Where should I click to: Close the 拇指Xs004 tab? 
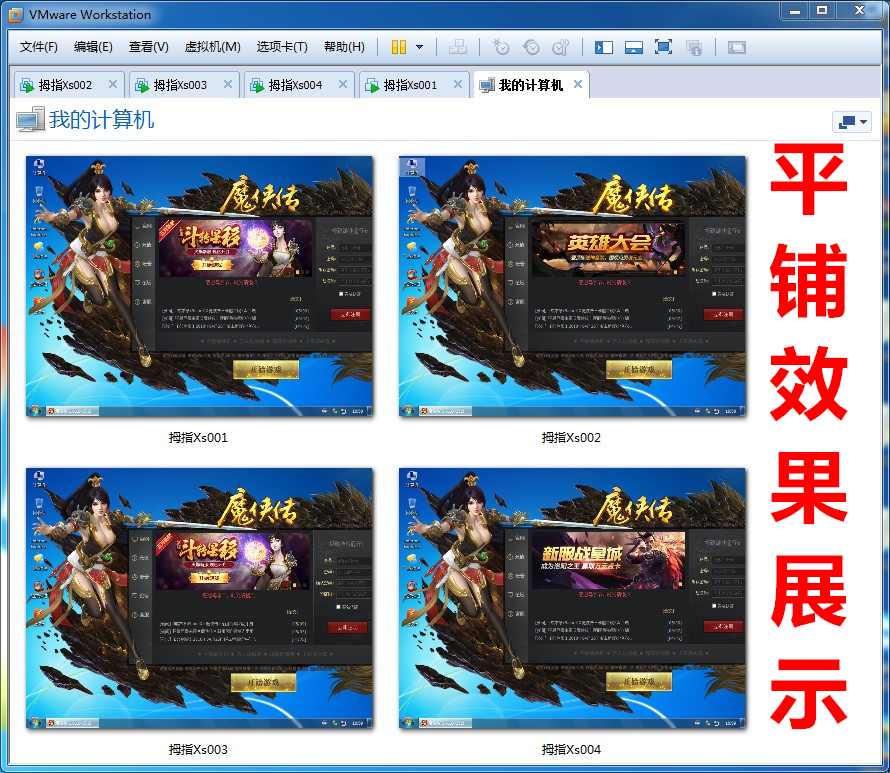pyautogui.click(x=343, y=84)
